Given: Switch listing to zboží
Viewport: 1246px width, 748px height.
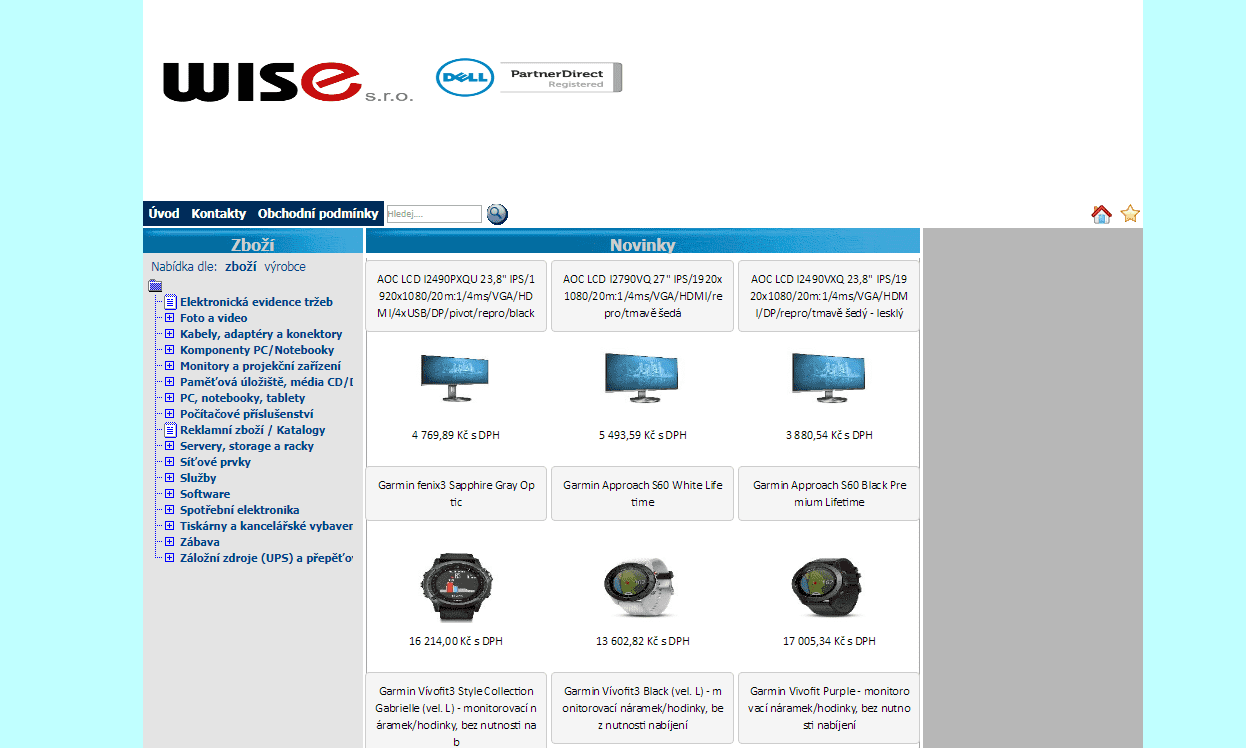Looking at the screenshot, I should (x=240, y=267).
